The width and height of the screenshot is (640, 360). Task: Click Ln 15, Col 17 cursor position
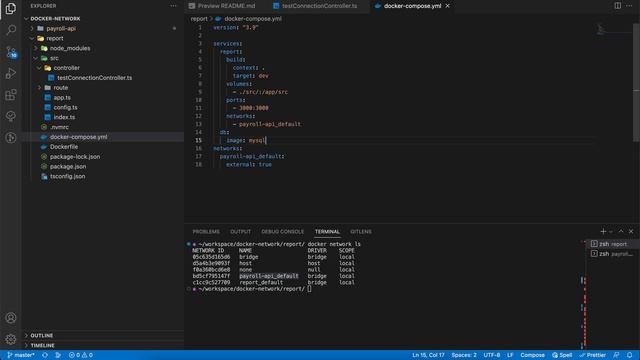428,355
